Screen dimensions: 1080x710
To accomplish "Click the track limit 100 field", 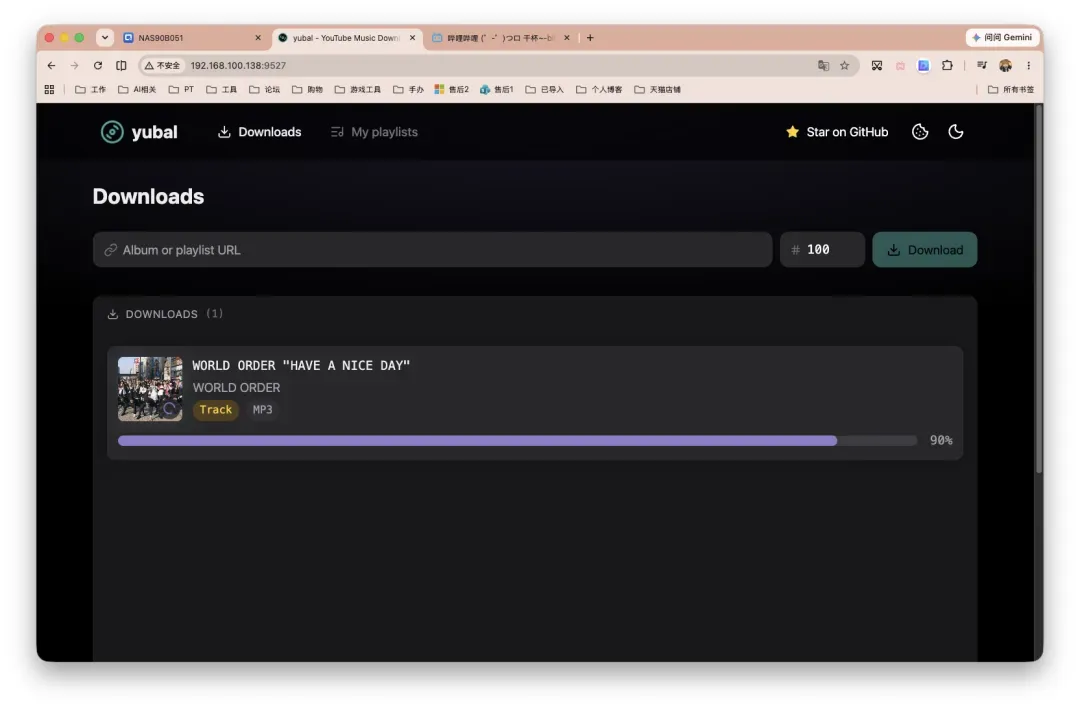I will coord(822,249).
